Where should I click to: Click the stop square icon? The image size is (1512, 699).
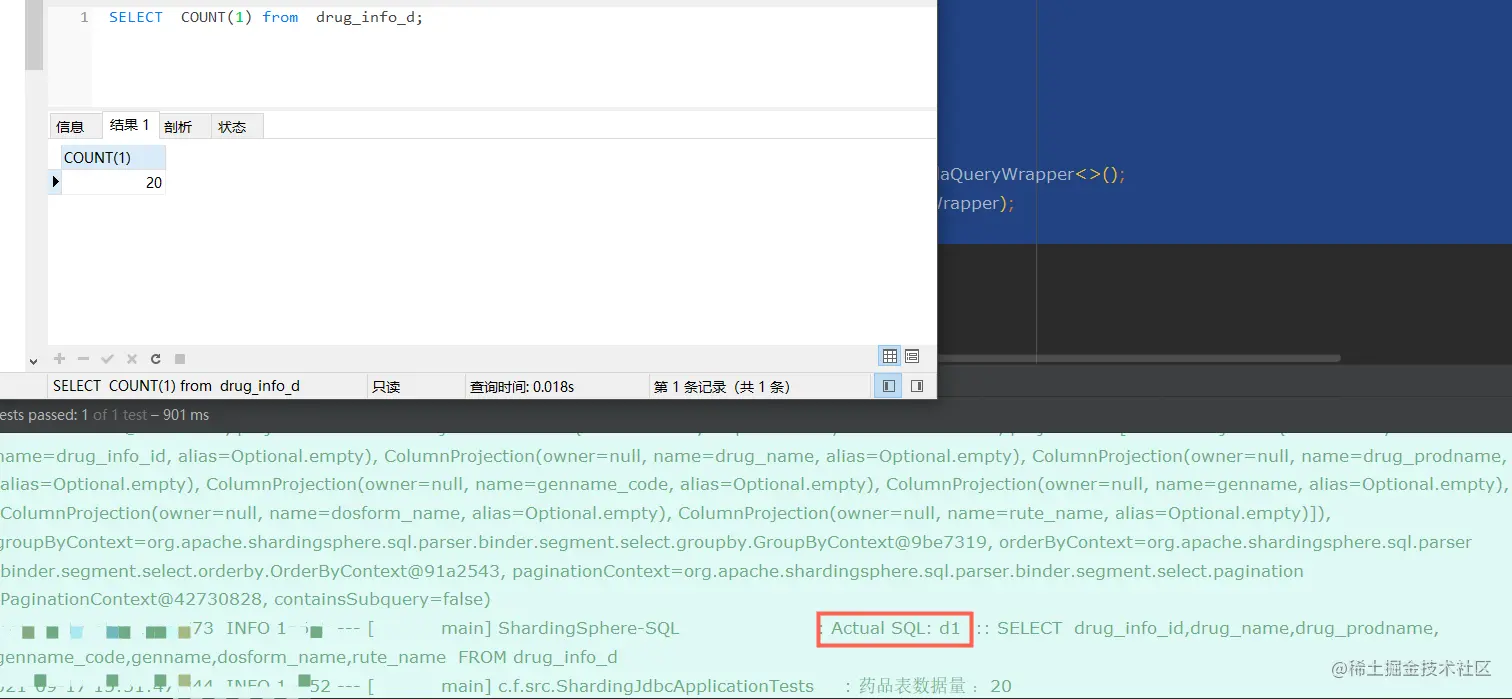[180, 358]
